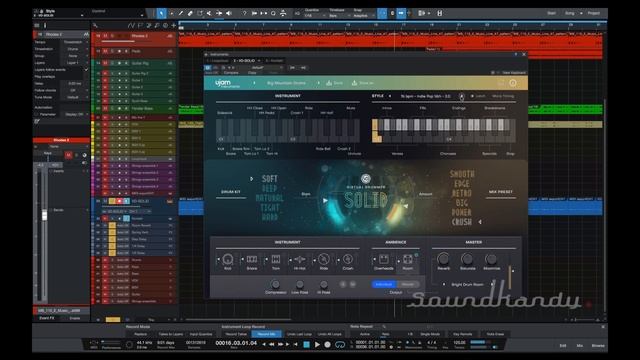Open the Big Mountain Drums preset dropdown
The image size is (640, 360).
point(286,83)
